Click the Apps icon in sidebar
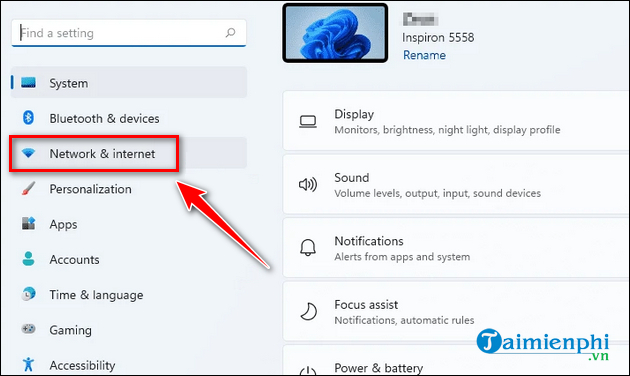The height and width of the screenshot is (376, 630). (x=28, y=223)
